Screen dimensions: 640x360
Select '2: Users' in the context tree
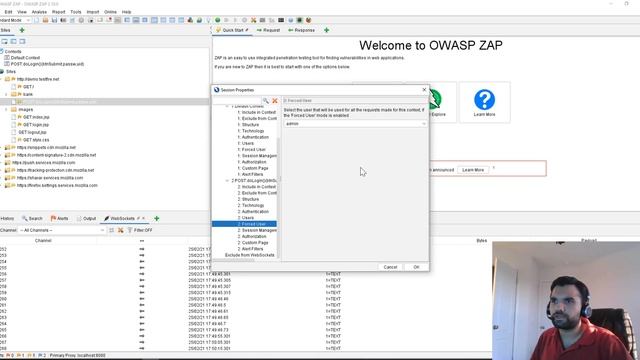(x=246, y=218)
